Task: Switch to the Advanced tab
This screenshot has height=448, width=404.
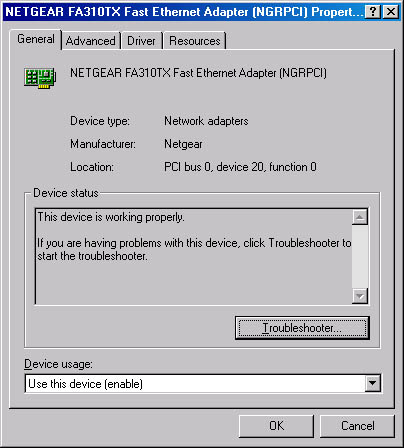Action: 91,41
